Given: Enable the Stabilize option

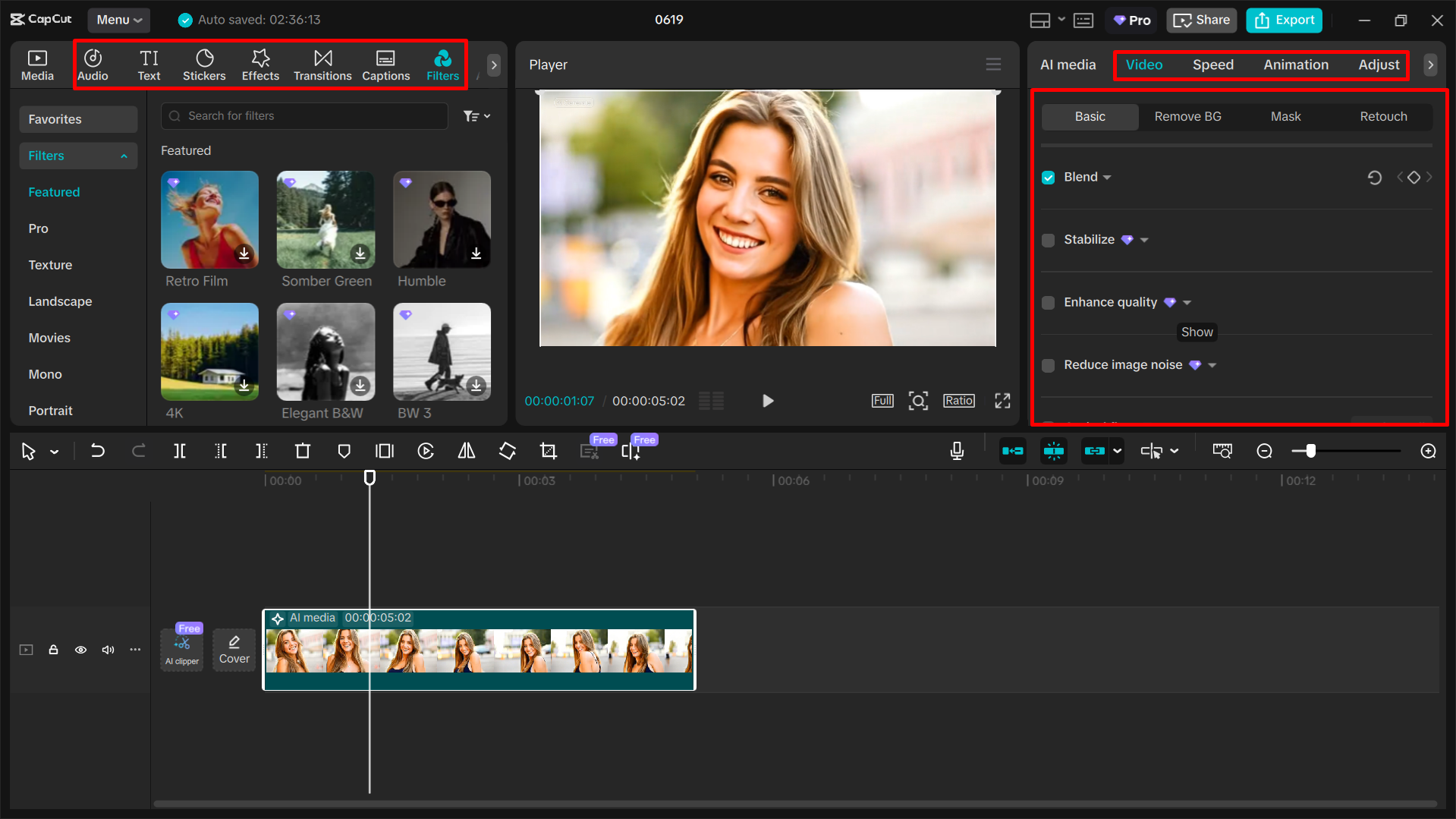Looking at the screenshot, I should 1048,240.
